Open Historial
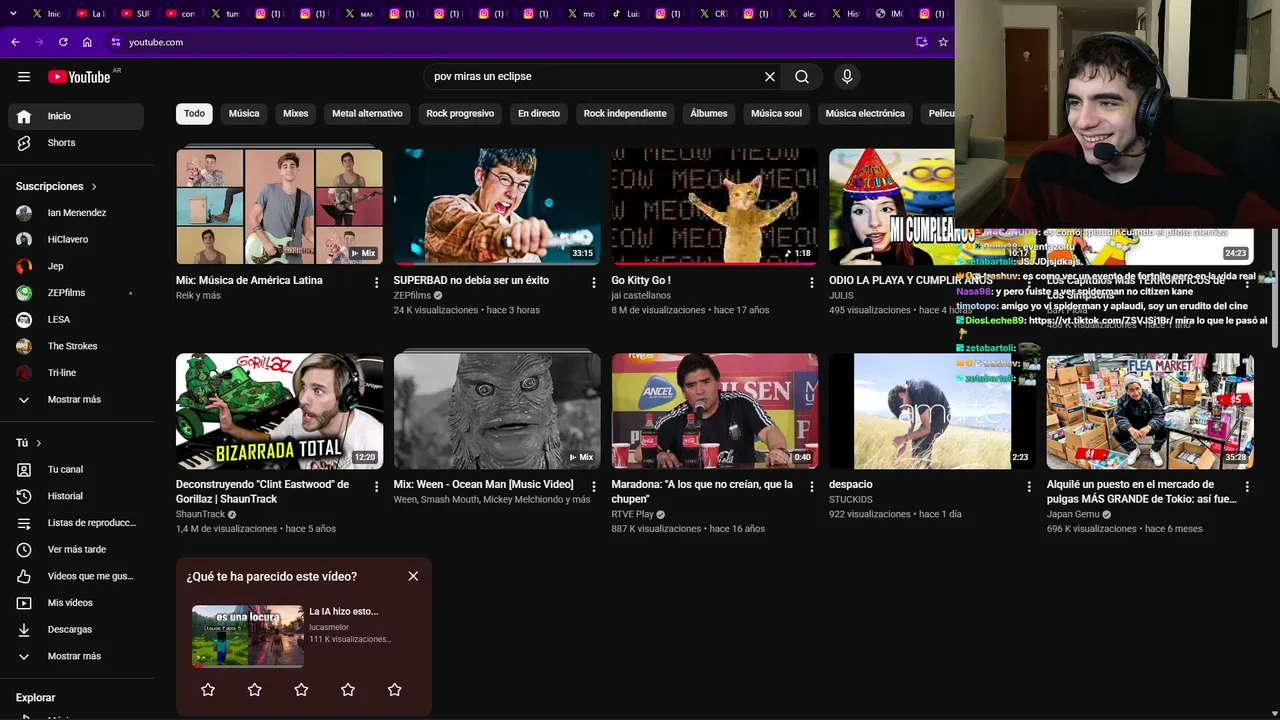The width and height of the screenshot is (1280, 720). point(76,496)
